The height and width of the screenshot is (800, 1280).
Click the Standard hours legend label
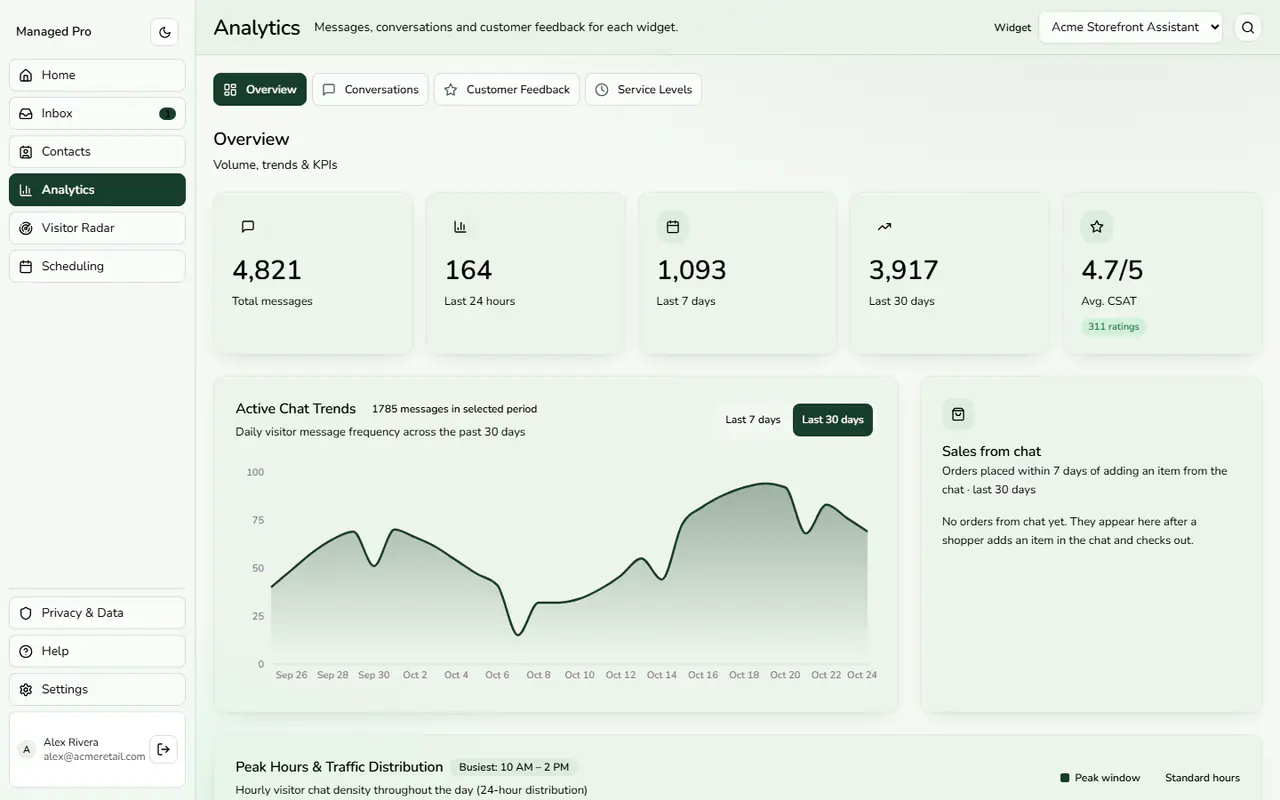point(1202,778)
